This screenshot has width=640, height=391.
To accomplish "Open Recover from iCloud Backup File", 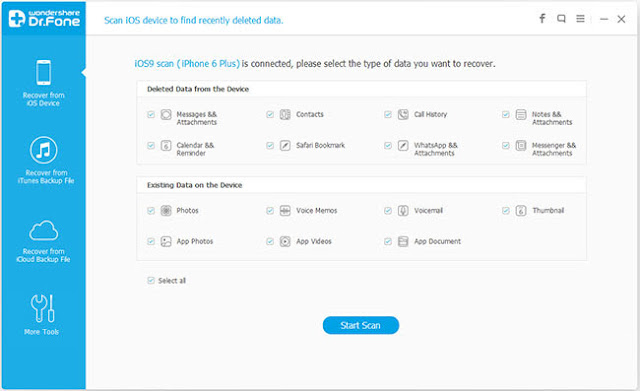I will 43,241.
